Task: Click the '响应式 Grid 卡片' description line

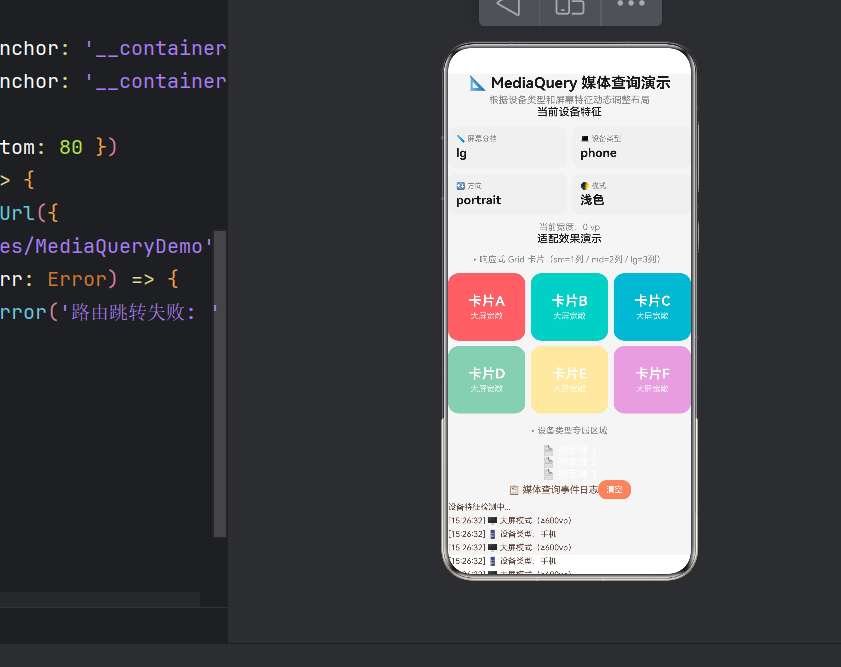Action: pos(567,260)
